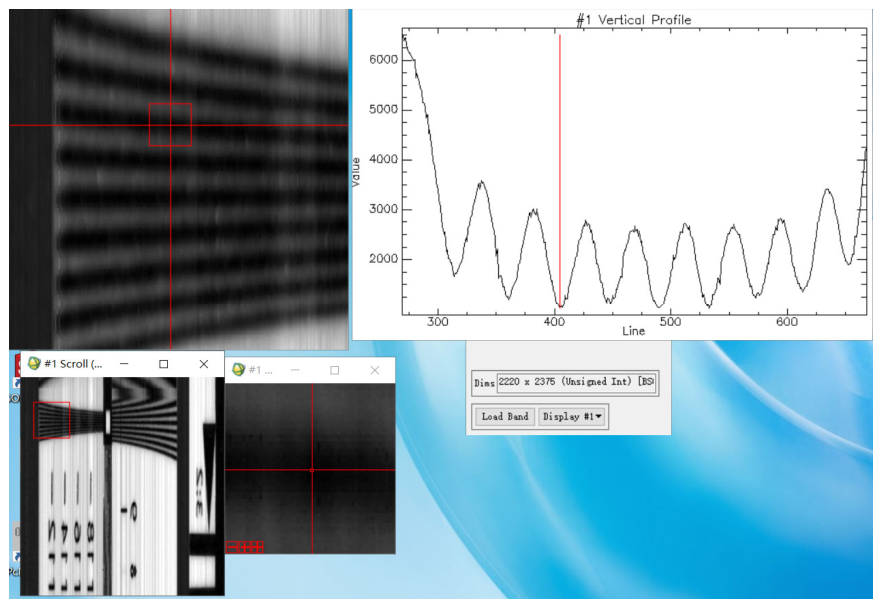This screenshot has height=607, width=881.
Task: Maximize the #1 Scroll window
Action: [164, 364]
